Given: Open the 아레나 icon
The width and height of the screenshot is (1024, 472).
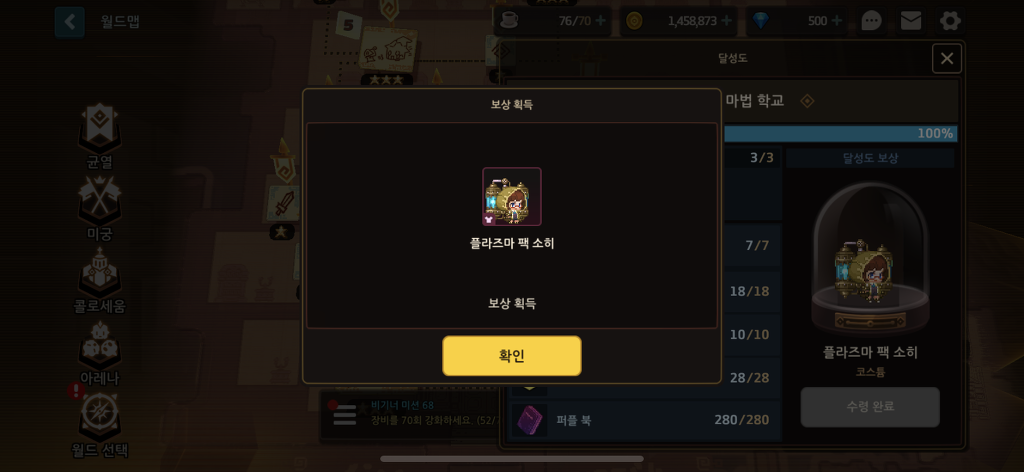Looking at the screenshot, I should pos(99,346).
